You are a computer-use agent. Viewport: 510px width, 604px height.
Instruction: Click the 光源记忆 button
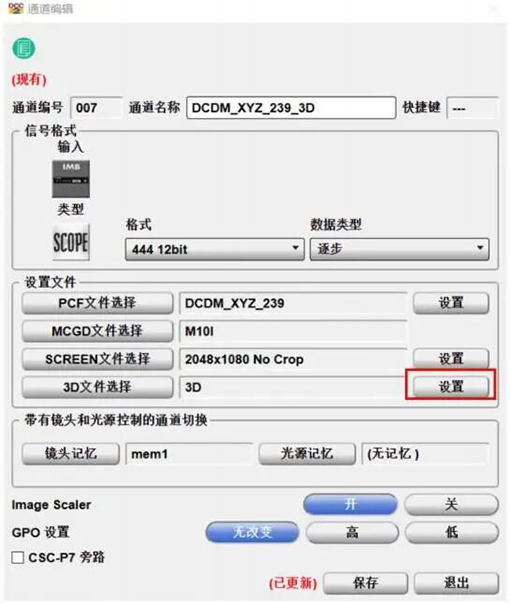[x=307, y=454]
